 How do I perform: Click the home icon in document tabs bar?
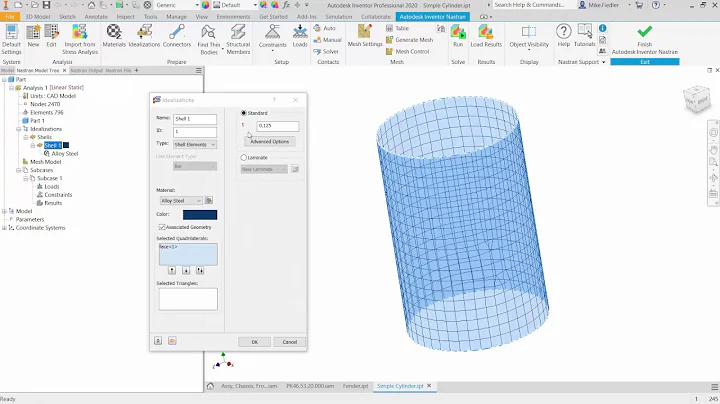click(x=210, y=386)
